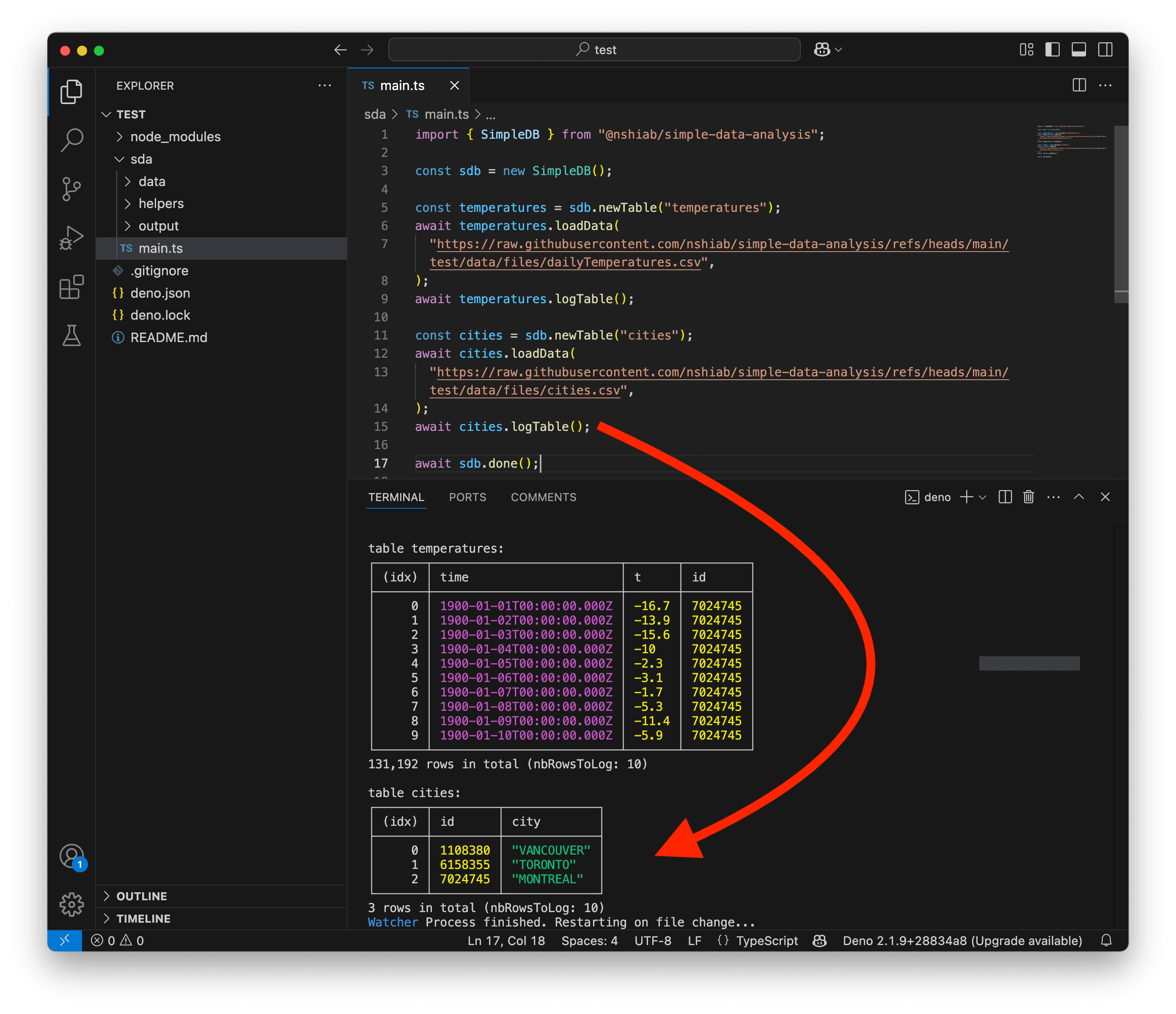Screen dimensions: 1176x1014
Task: Toggle the bottom panel visibility
Action: [x=1078, y=50]
